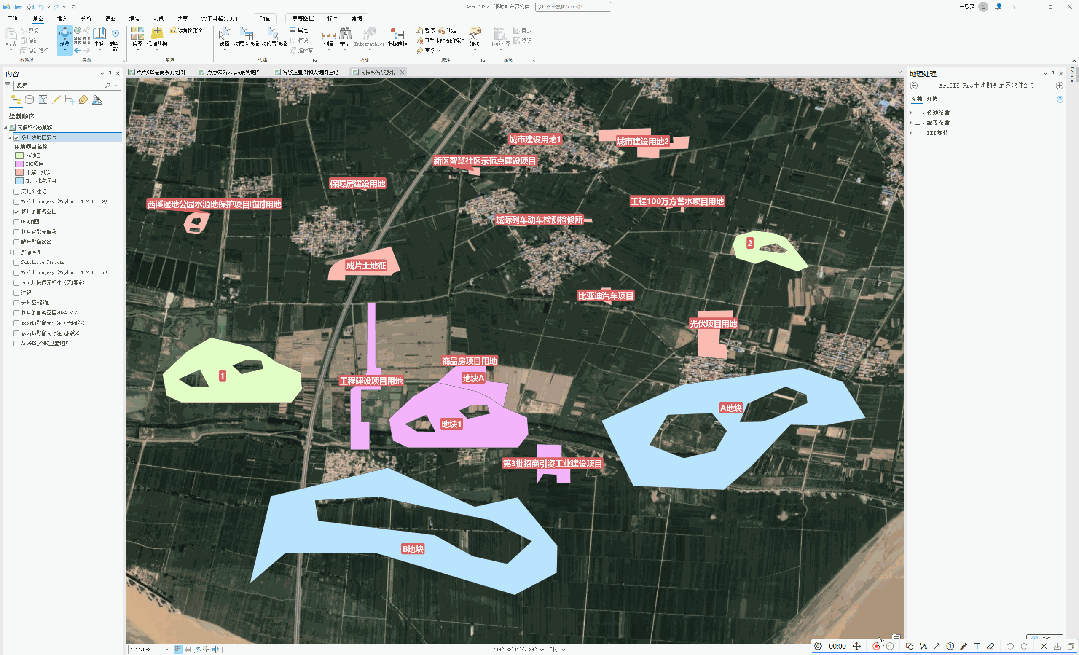Expand first category in Geoprocessing pane
Viewport: 1079px width, 655px height.
[911, 111]
